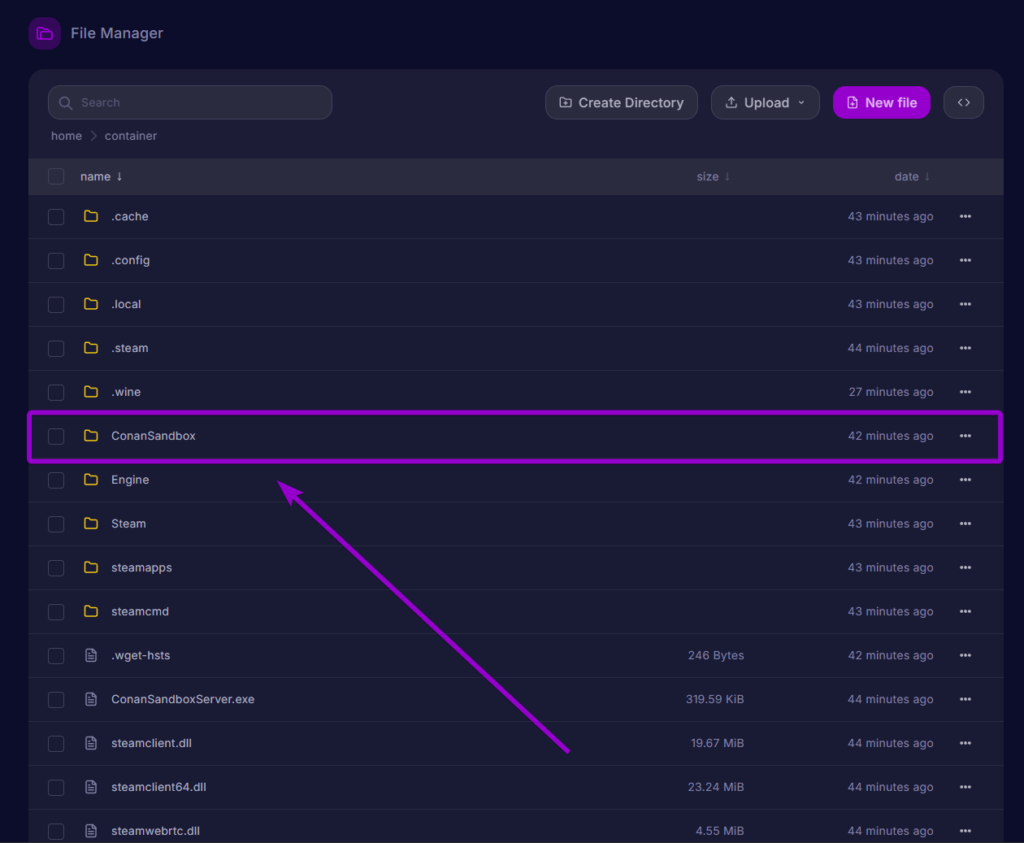The height and width of the screenshot is (843, 1024).
Task: Open options menu for steamclient.dll
Action: coord(965,743)
